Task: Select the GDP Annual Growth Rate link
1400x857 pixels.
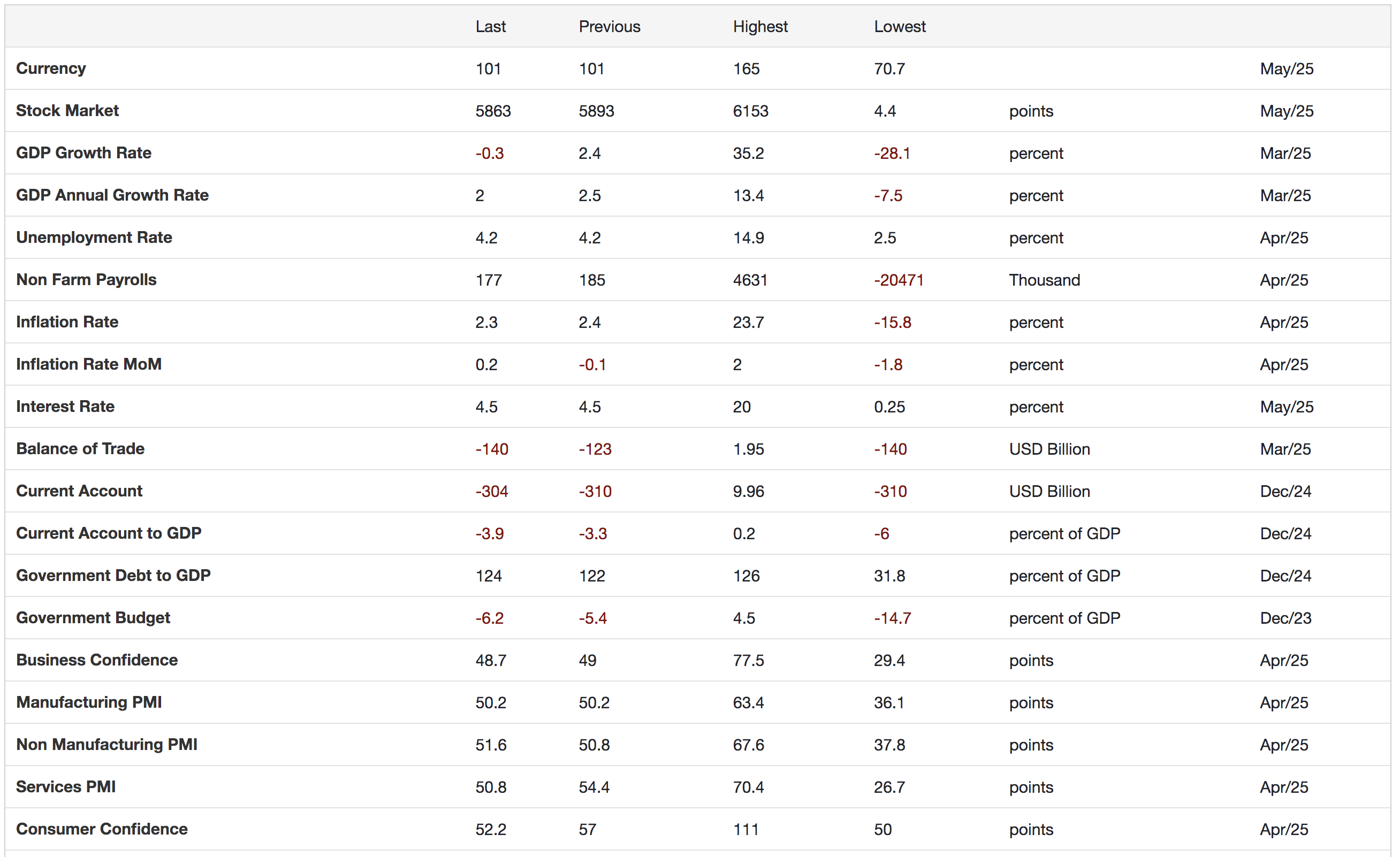Action: 112,195
